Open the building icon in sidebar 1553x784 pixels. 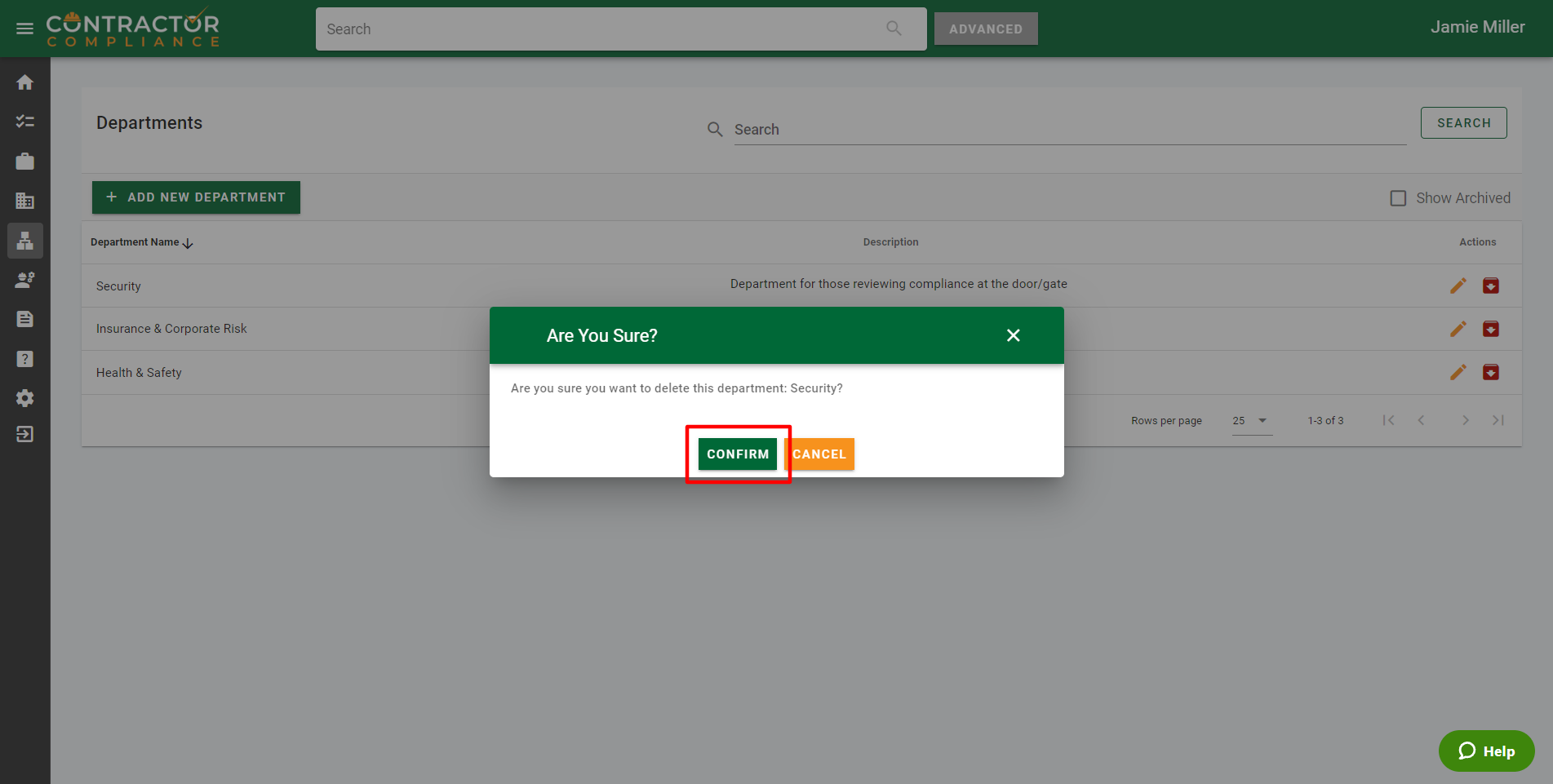(24, 201)
